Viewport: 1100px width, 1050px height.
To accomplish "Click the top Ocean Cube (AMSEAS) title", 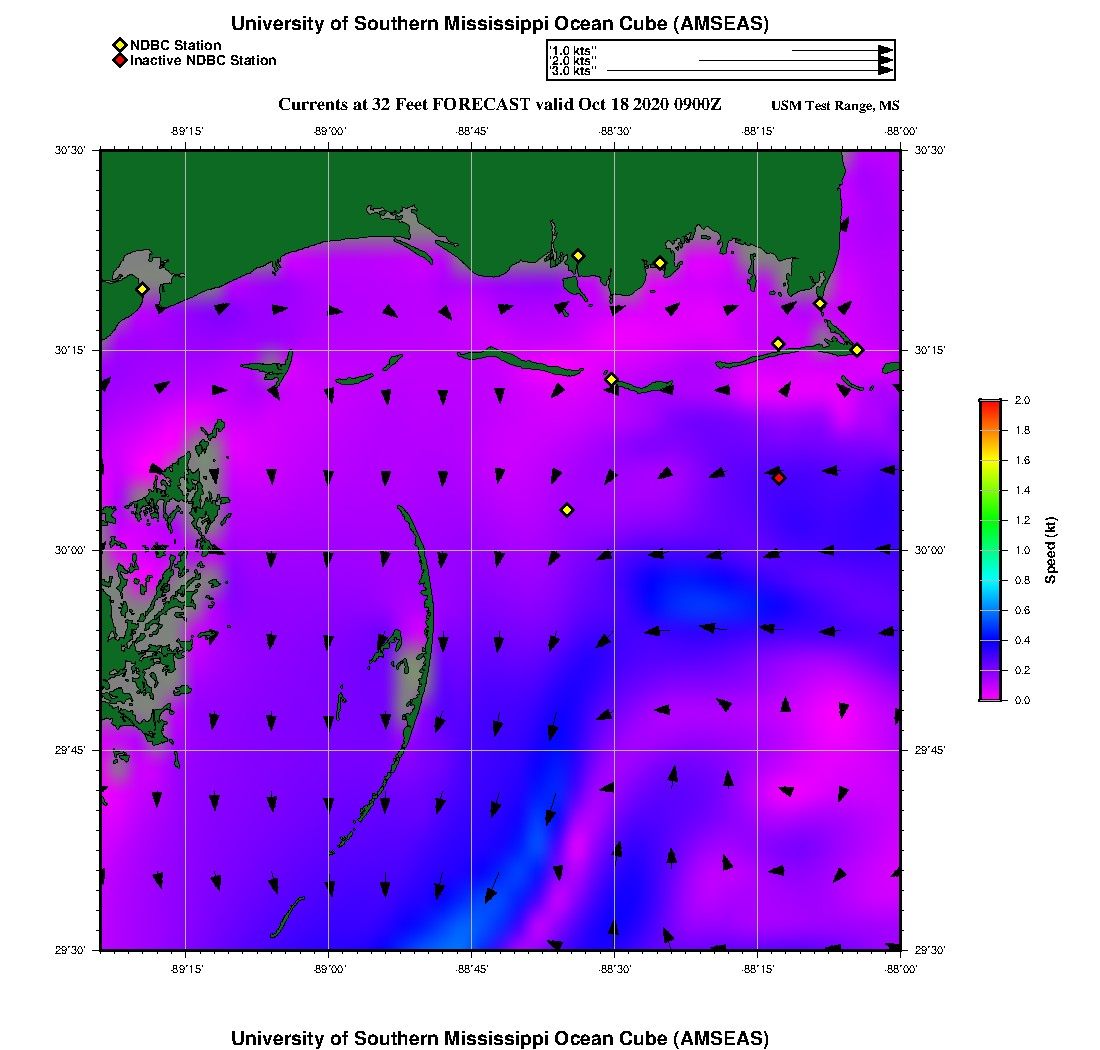I will (x=499, y=24).
